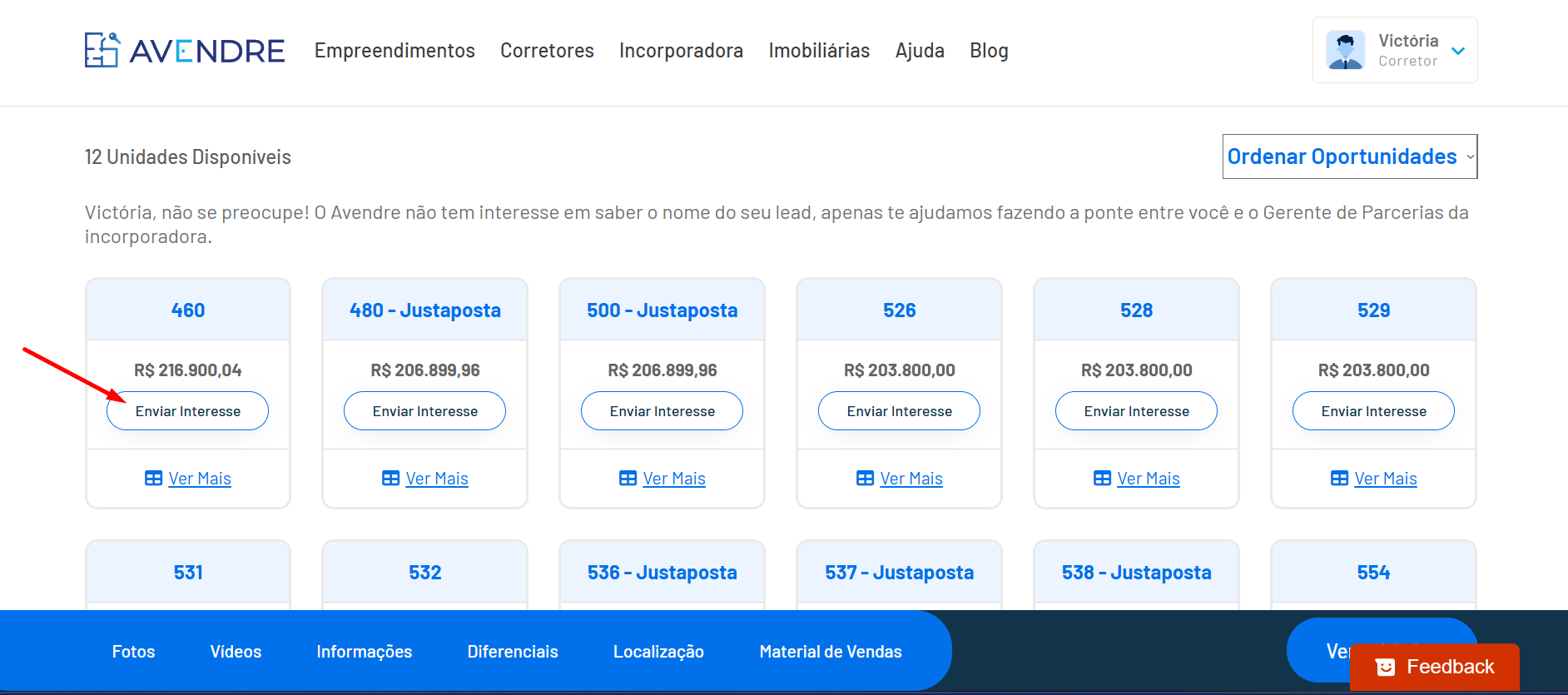Click unit title 536 - Justaposta
Image resolution: width=1568 pixels, height=695 pixels.
coord(662,573)
